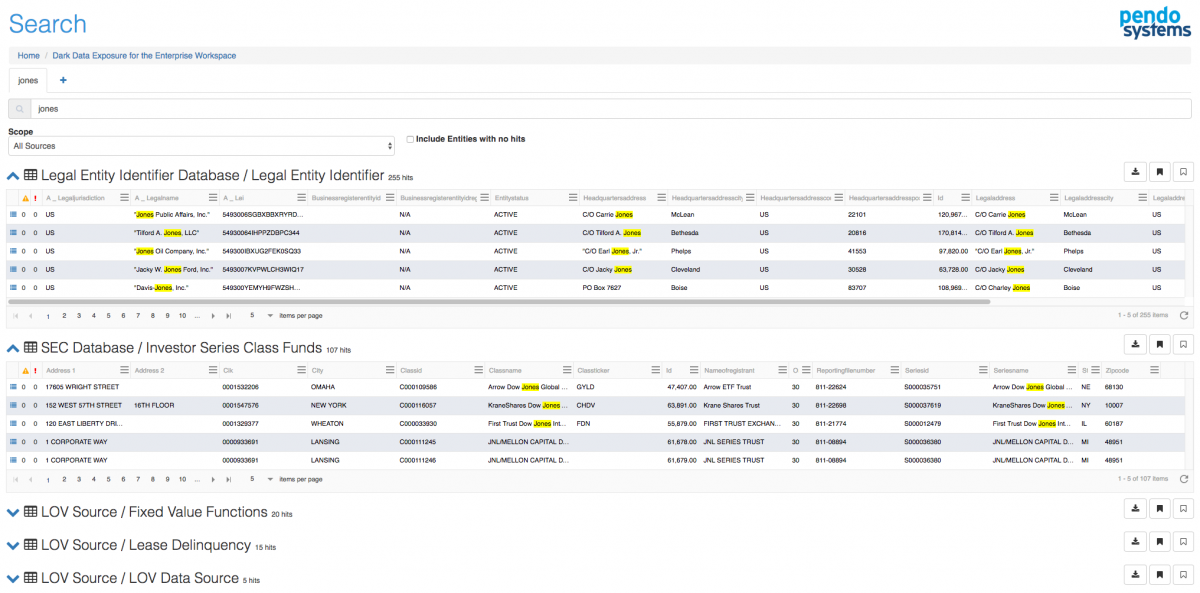
Task: Click the outline bookmark for Investor Series Class Funds
Action: click(x=1183, y=344)
